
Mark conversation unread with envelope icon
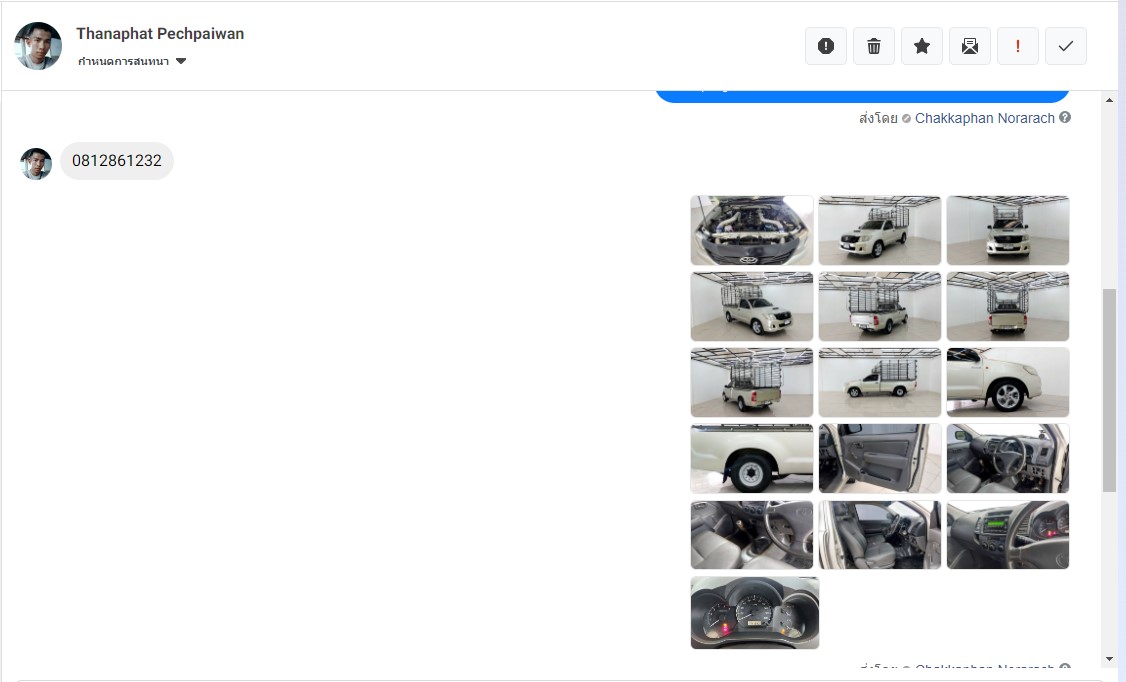(x=969, y=46)
